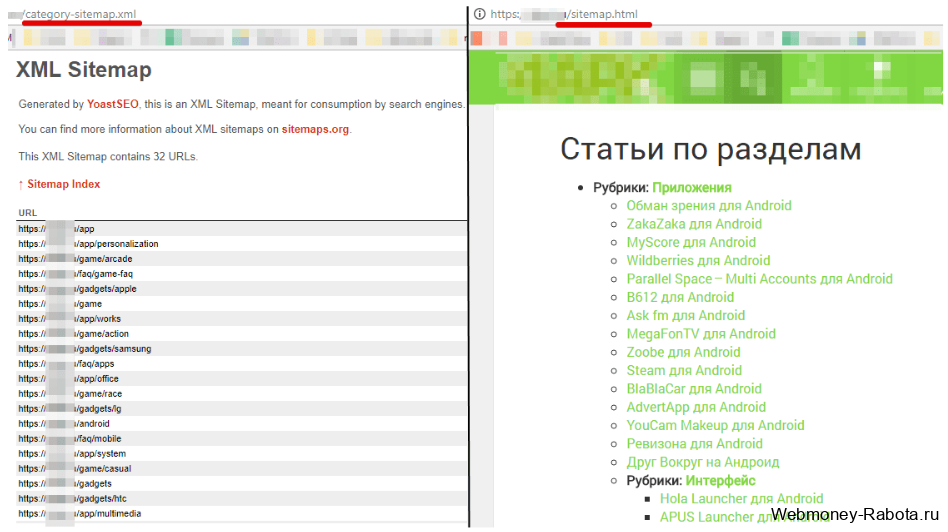
Task: Open the URL ending in /app/personalization
Action: tap(88, 244)
